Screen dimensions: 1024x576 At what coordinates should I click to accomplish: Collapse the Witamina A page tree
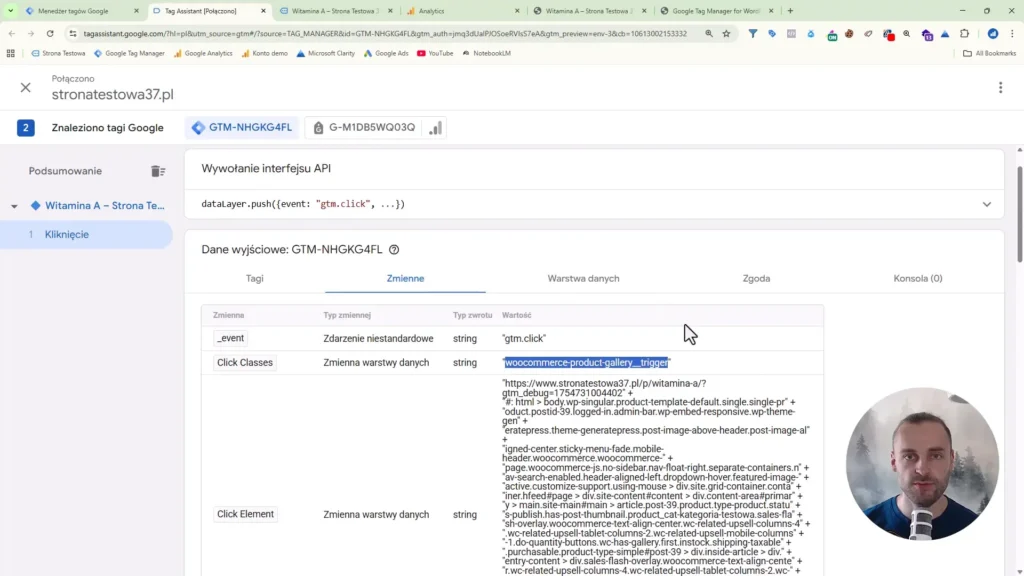pyautogui.click(x=14, y=206)
